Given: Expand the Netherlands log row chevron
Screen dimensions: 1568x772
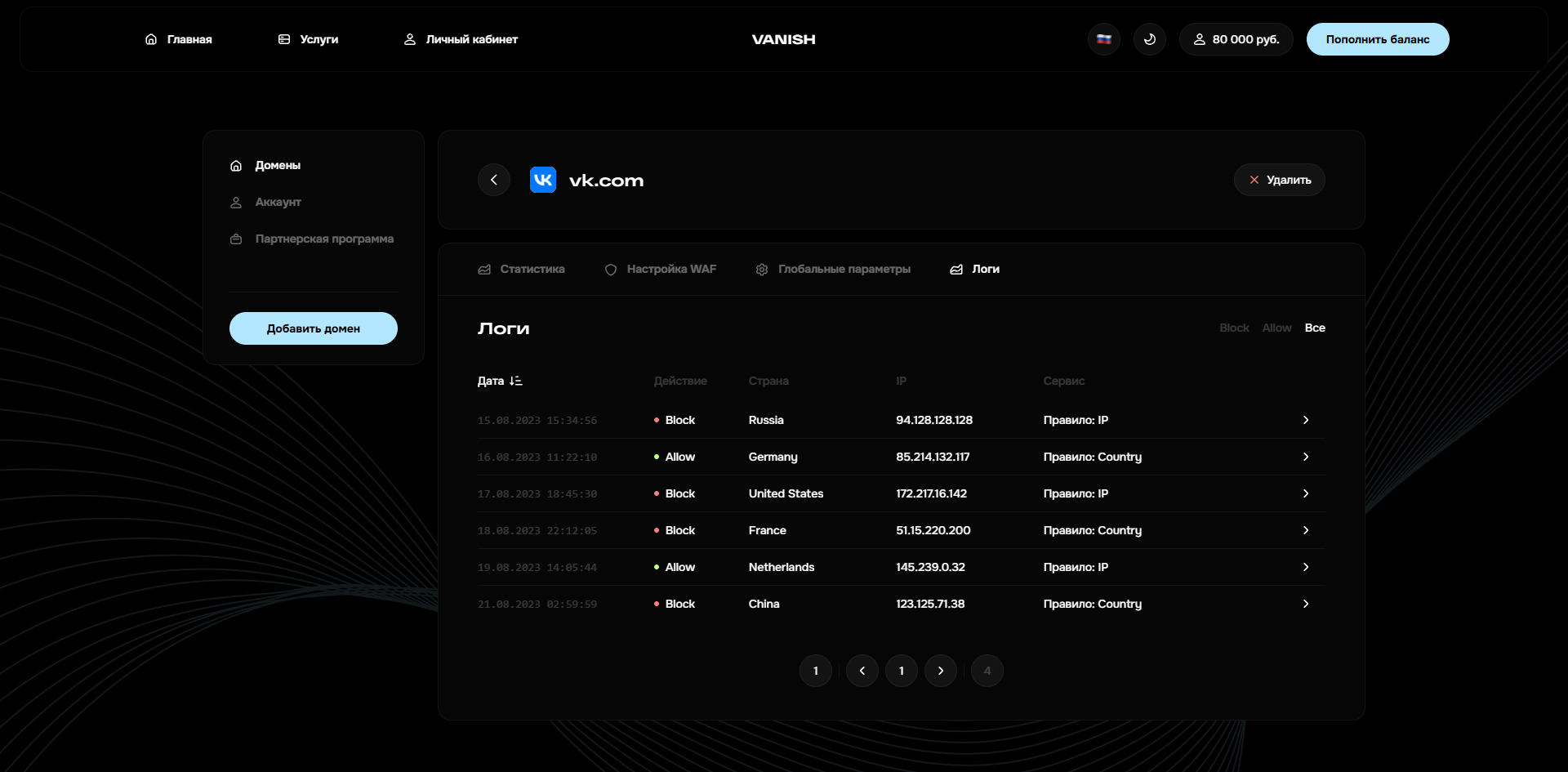Looking at the screenshot, I should 1305,566.
